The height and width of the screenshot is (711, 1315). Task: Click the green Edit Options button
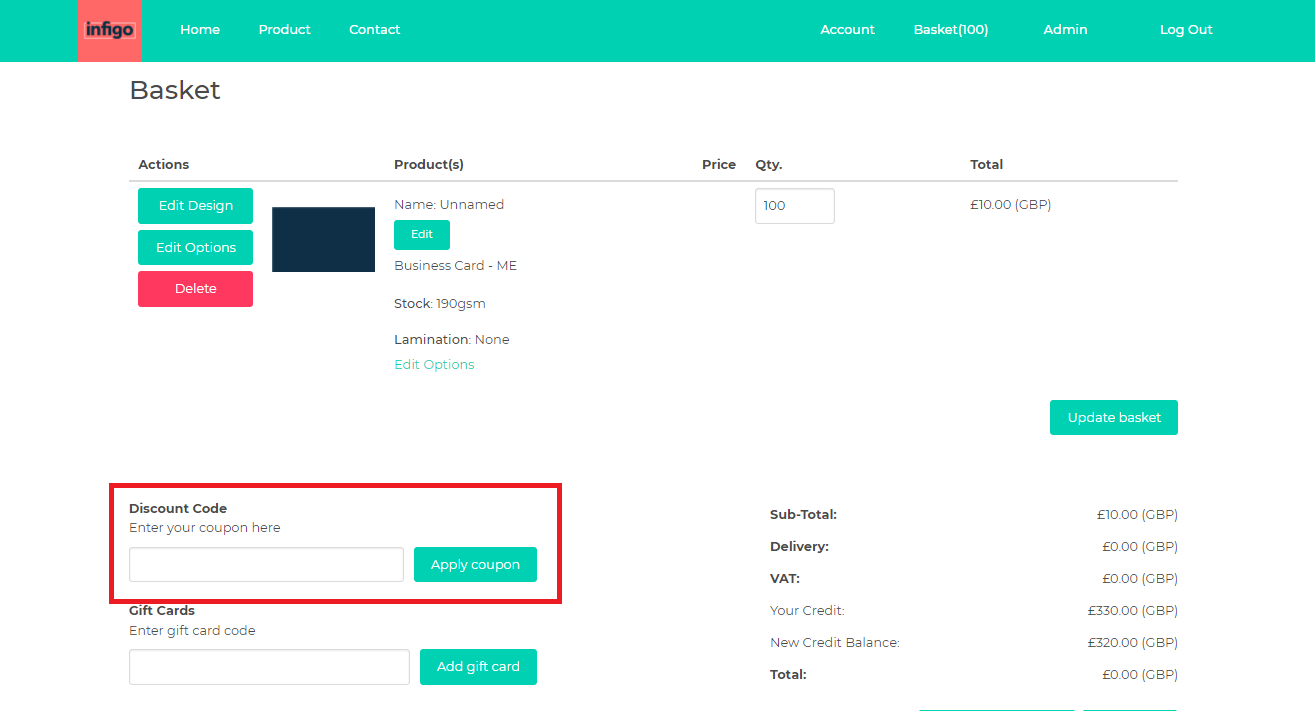tap(195, 247)
